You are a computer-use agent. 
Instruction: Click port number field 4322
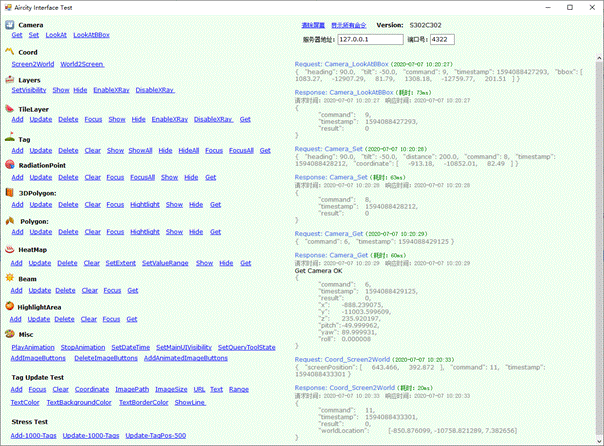[x=442, y=39]
